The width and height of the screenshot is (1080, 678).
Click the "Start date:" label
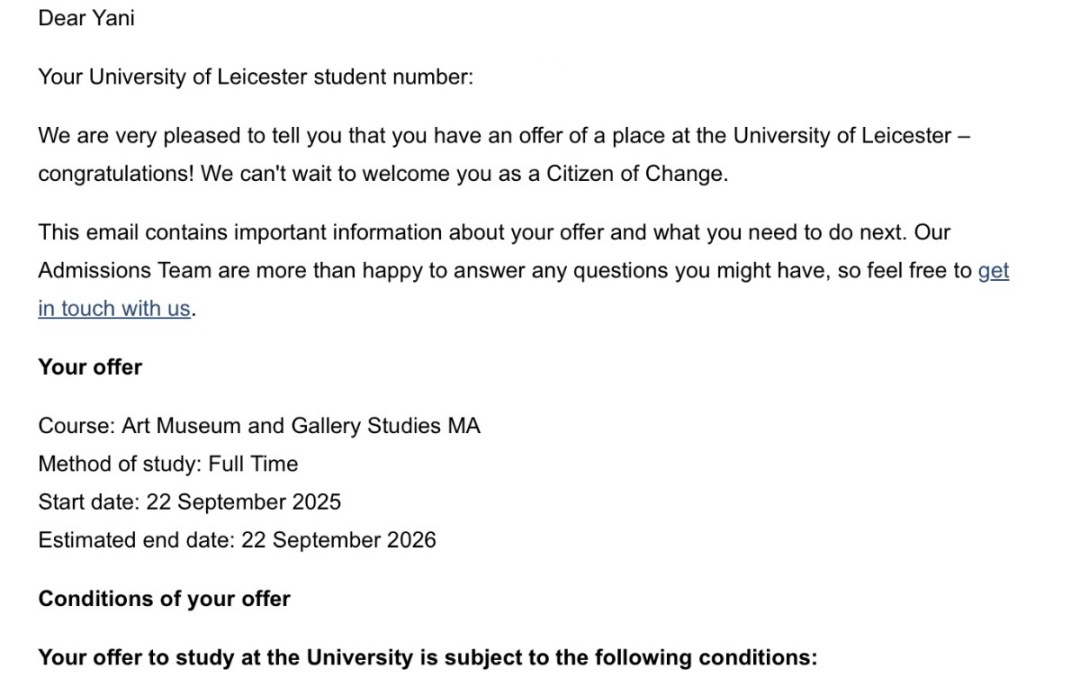(x=89, y=502)
